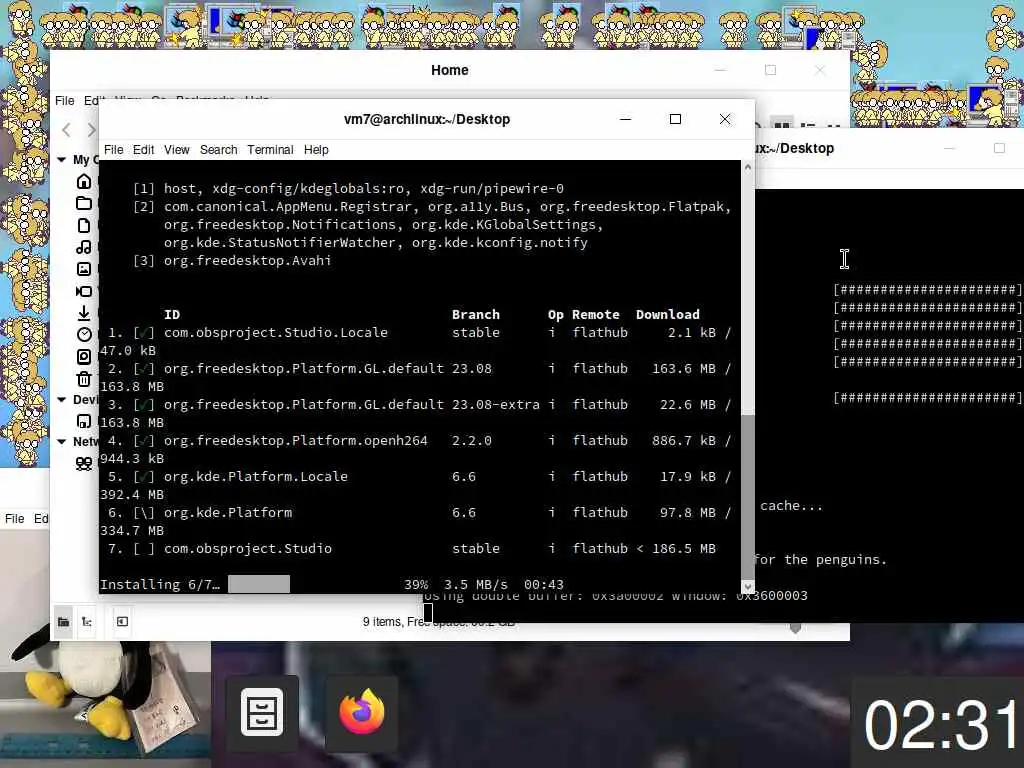The width and height of the screenshot is (1024, 768).
Task: Open Downloads icon in sidebar
Action: tap(84, 313)
